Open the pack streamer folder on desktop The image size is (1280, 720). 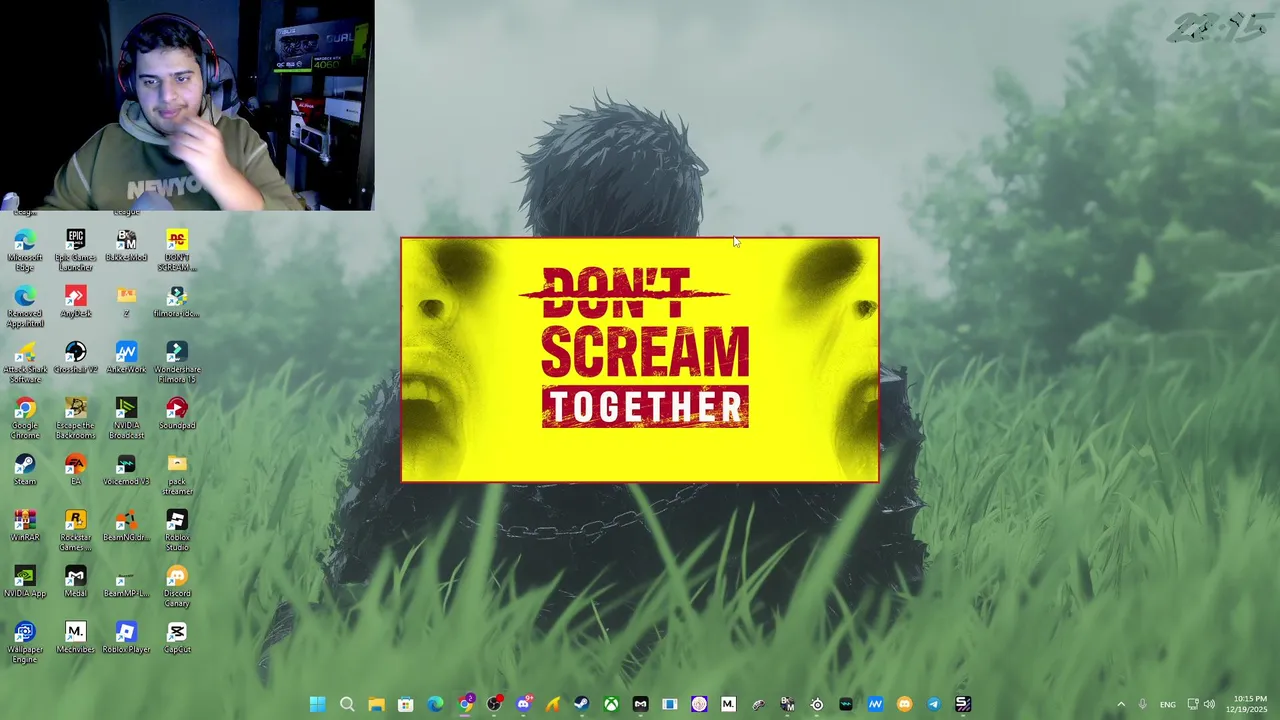(x=177, y=474)
